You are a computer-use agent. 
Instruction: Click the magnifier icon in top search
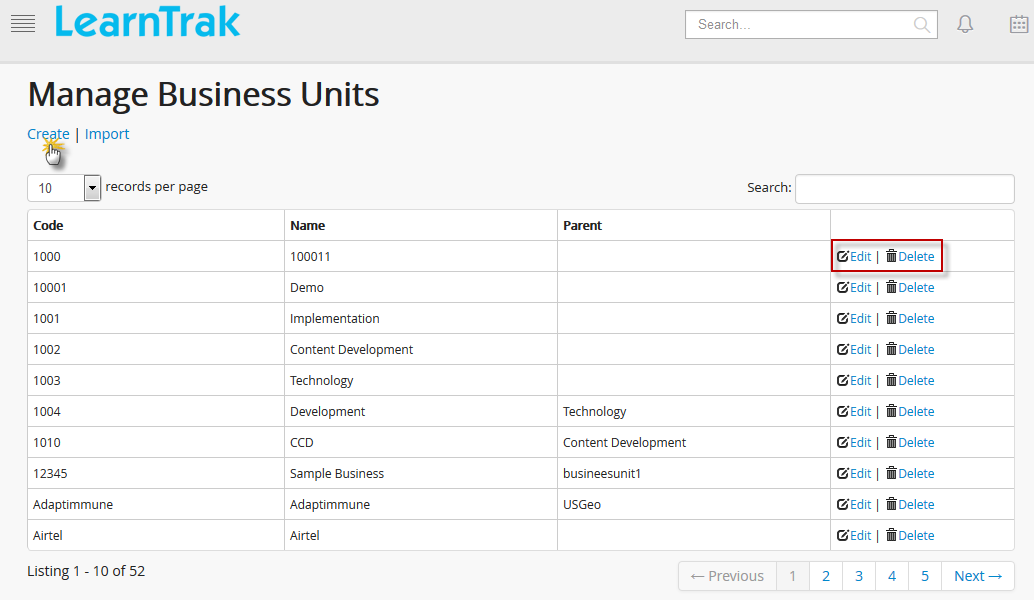922,25
